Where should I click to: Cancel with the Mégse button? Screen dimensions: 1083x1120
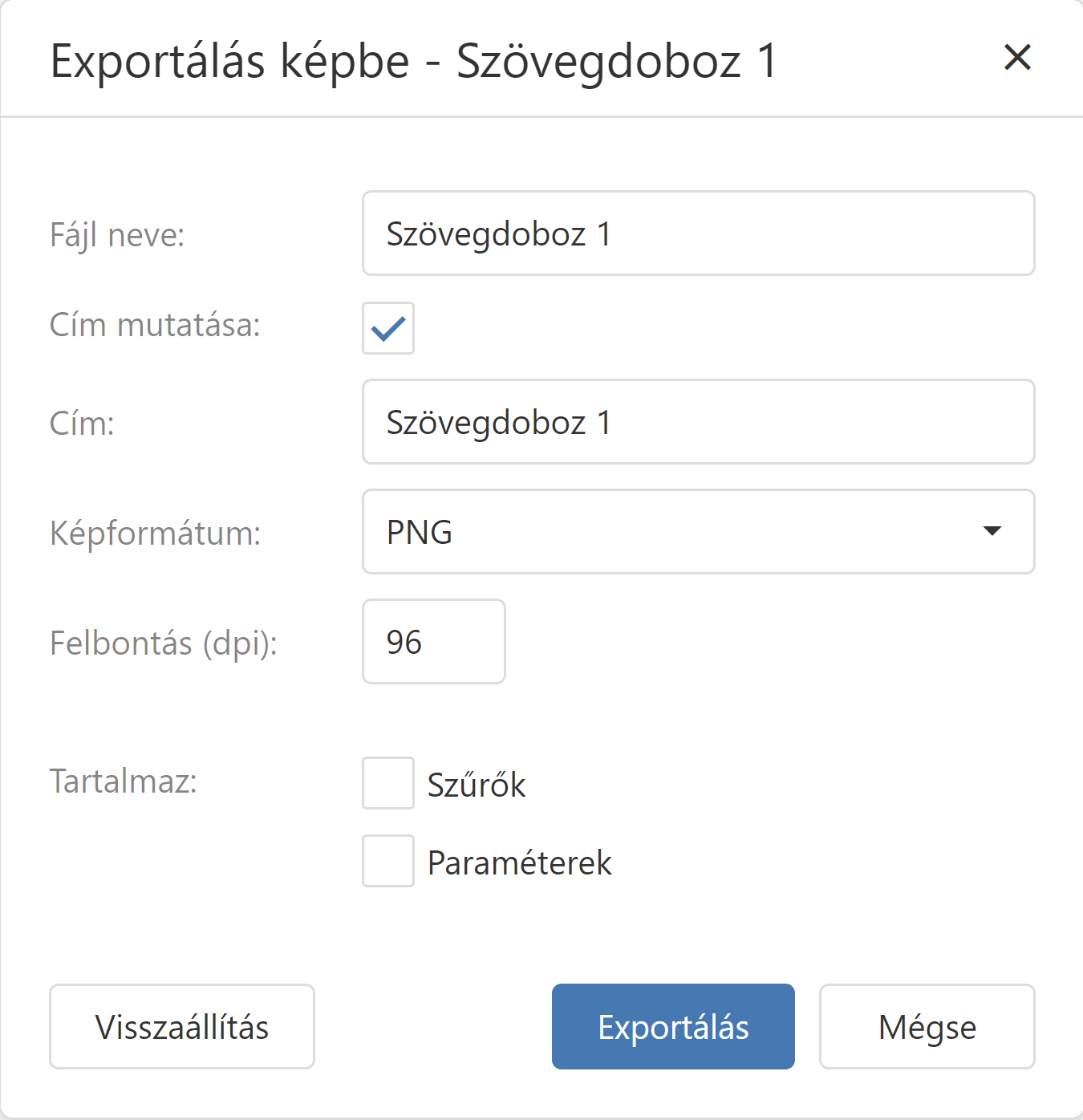point(927,1027)
